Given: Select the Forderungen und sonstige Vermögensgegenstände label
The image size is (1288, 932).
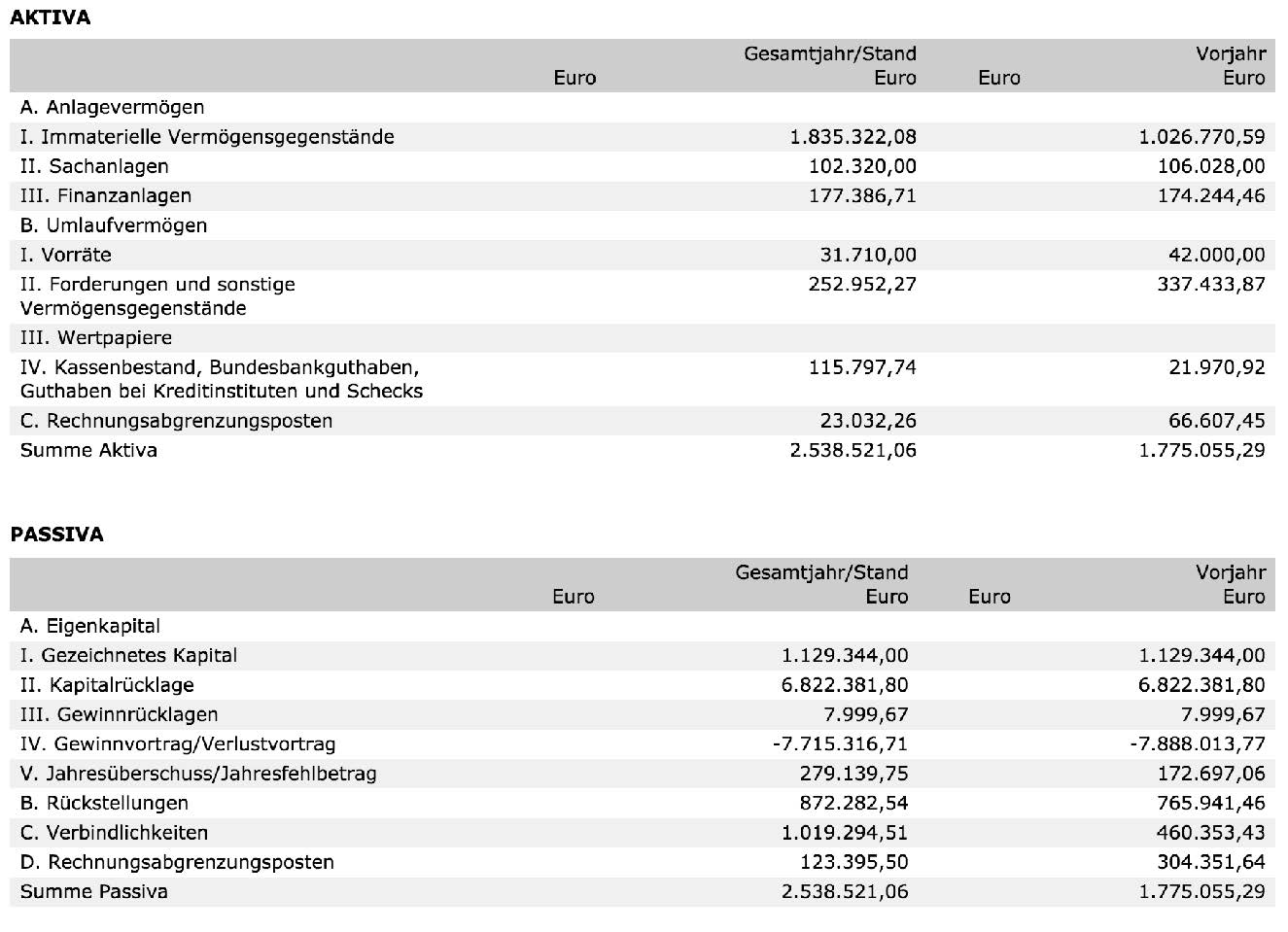Looking at the screenshot, I should (x=157, y=296).
